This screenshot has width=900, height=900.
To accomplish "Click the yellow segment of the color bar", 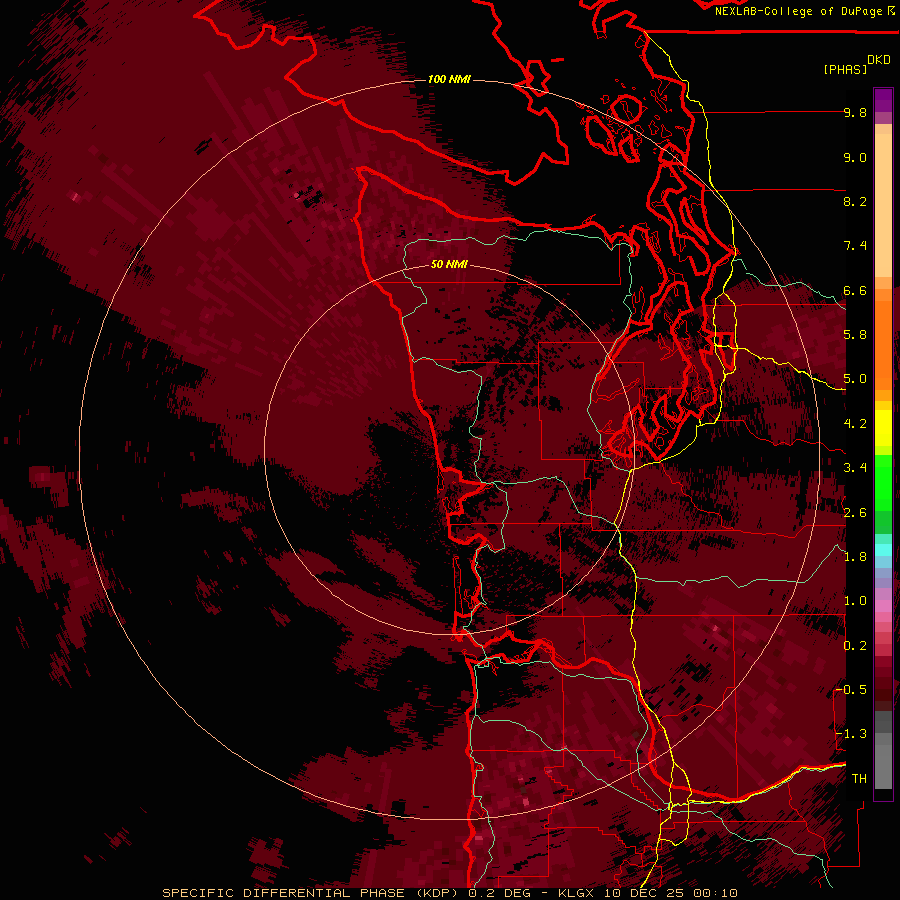I will (883, 428).
